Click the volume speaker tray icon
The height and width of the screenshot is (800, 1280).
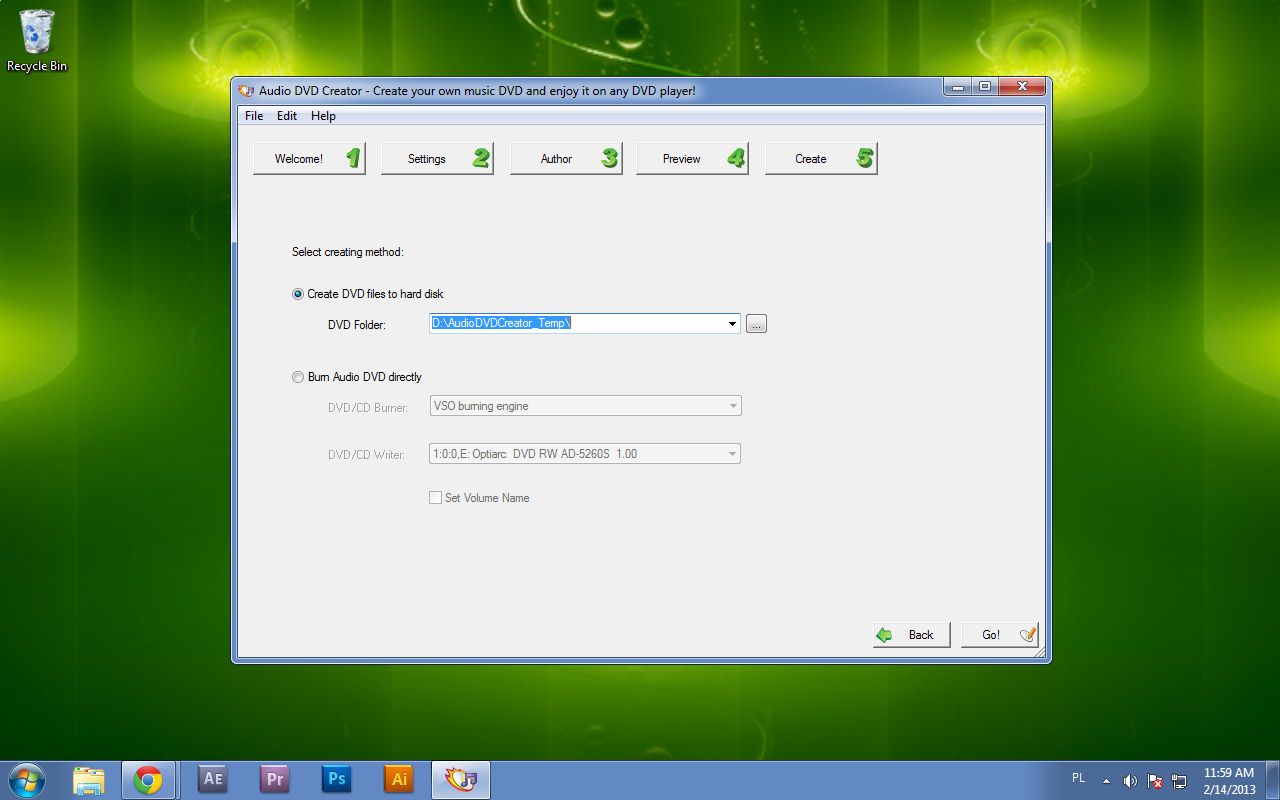point(1130,780)
